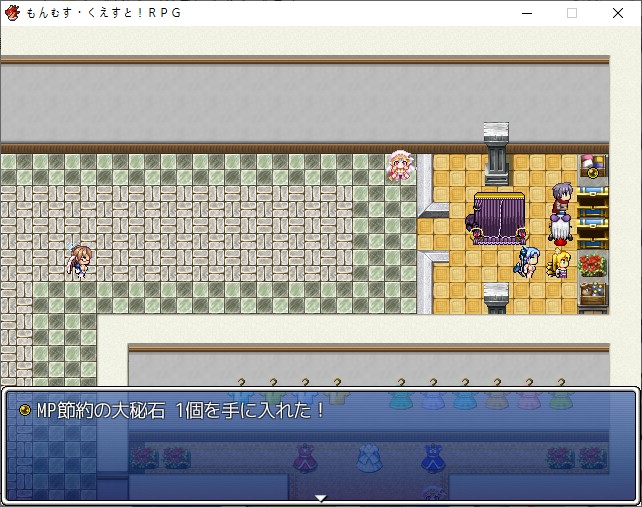Screen dimensions: 642x507
Task: Click the red flower box by the wall
Action: (592, 265)
